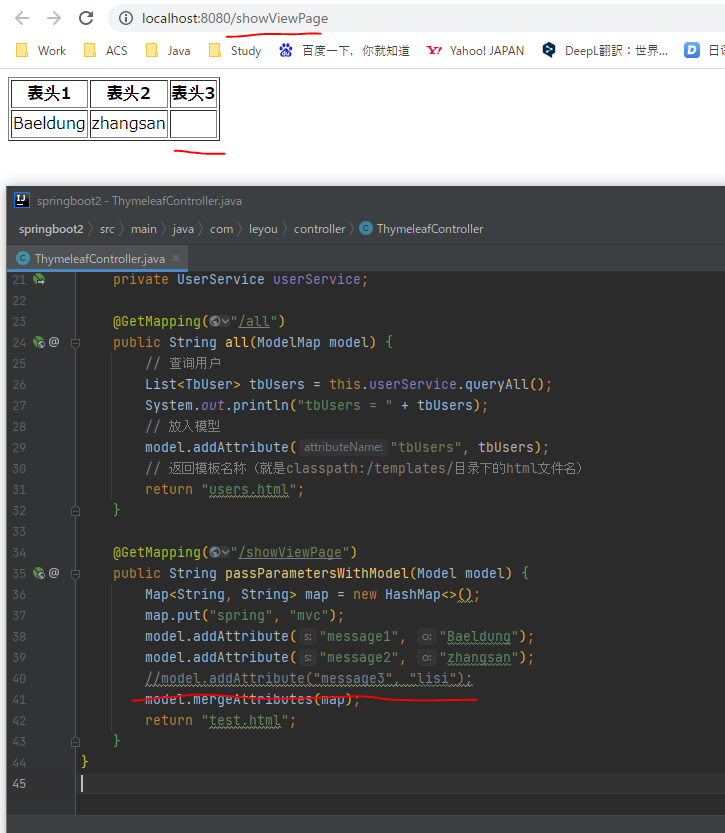Click map.put("spring", "mvc") on line 37

[244, 615]
